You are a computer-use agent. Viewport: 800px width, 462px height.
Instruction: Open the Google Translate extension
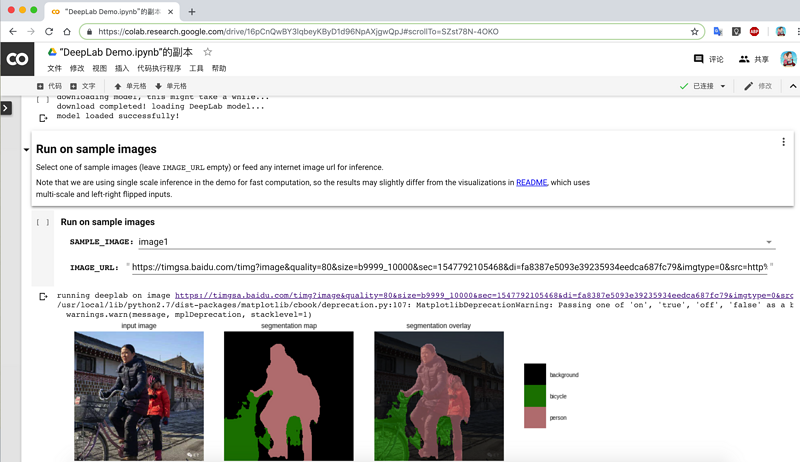[718, 32]
